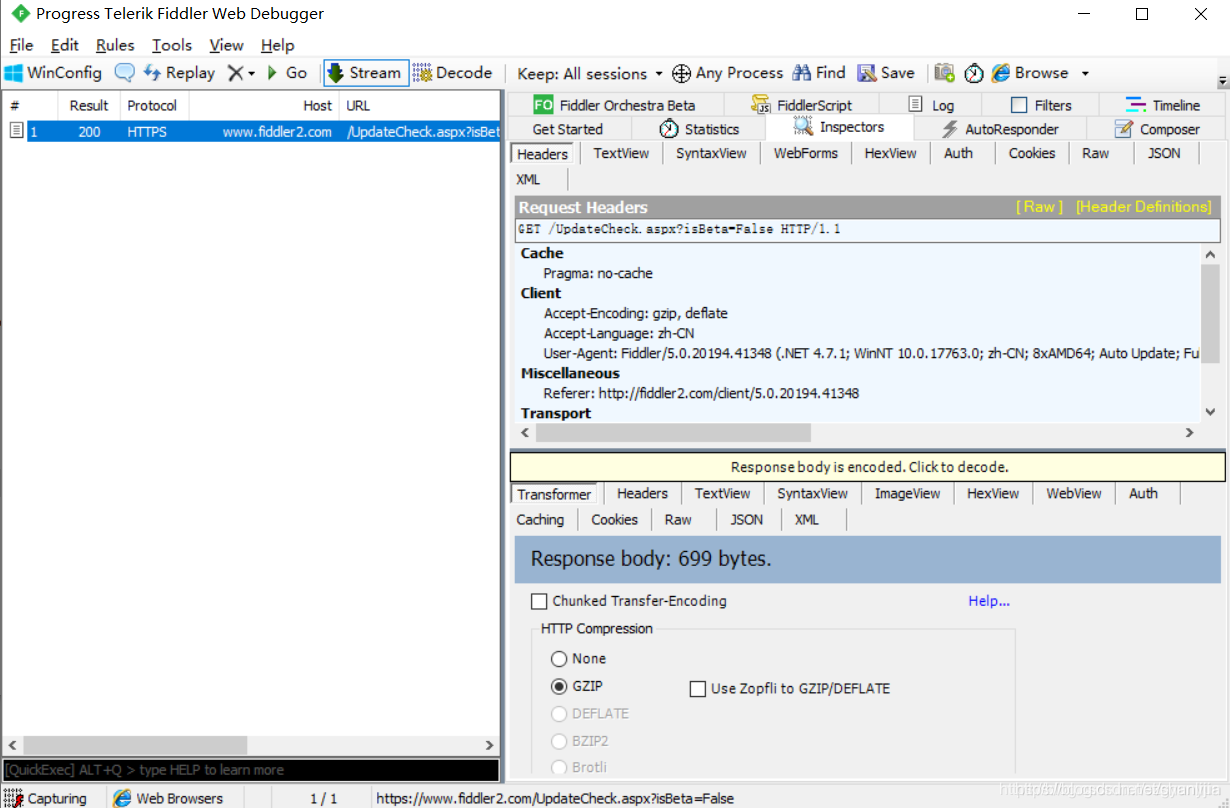
Task: Select the response Caching tab
Action: [540, 519]
